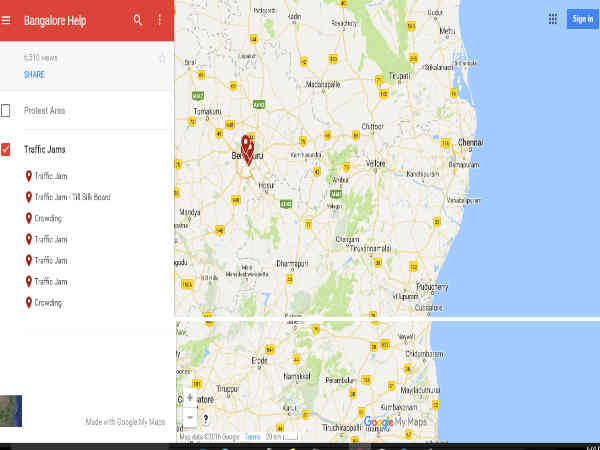The height and width of the screenshot is (450, 600).
Task: Click the Sign in button
Action: pos(582,19)
